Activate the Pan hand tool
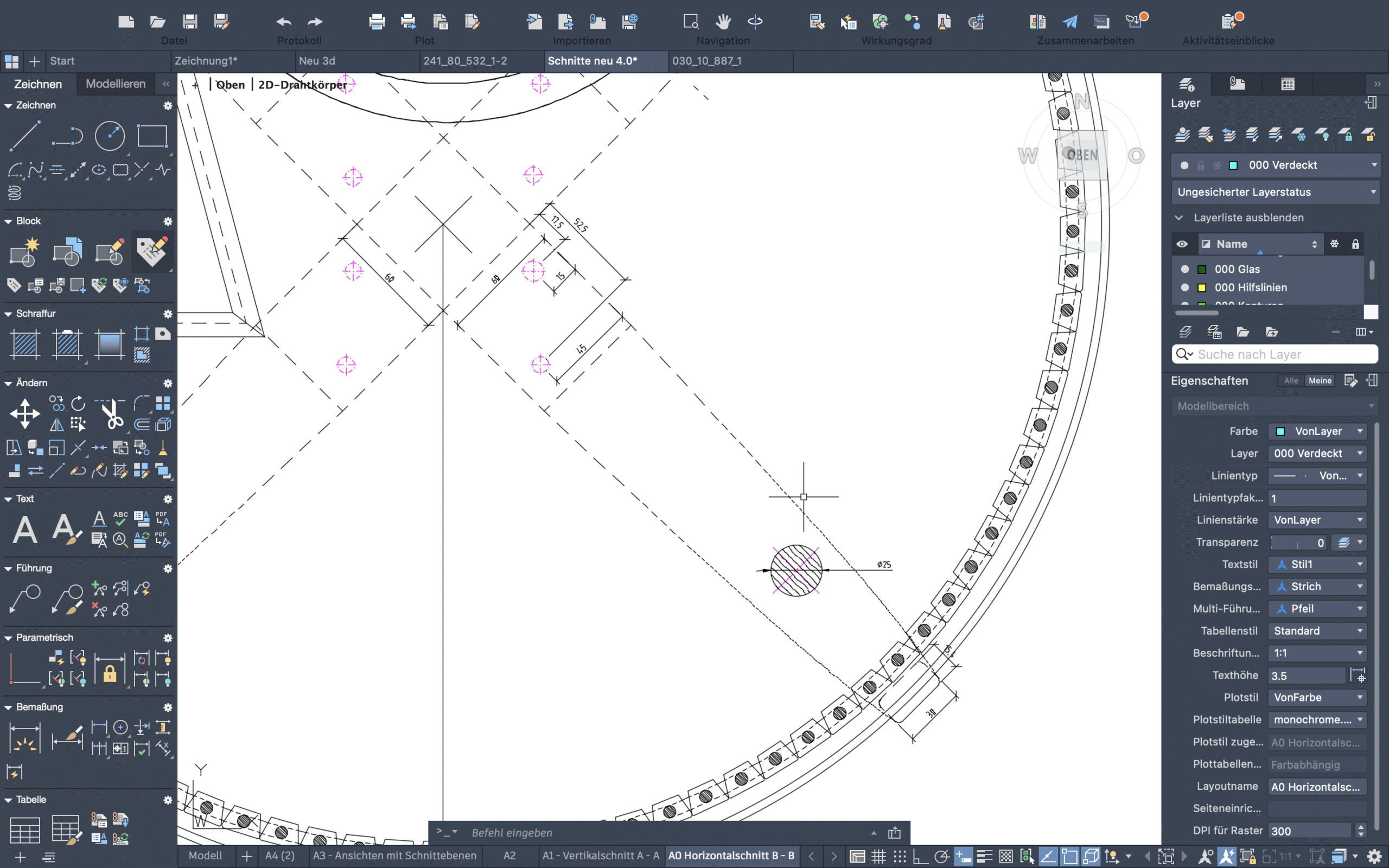The image size is (1389, 868). (723, 22)
